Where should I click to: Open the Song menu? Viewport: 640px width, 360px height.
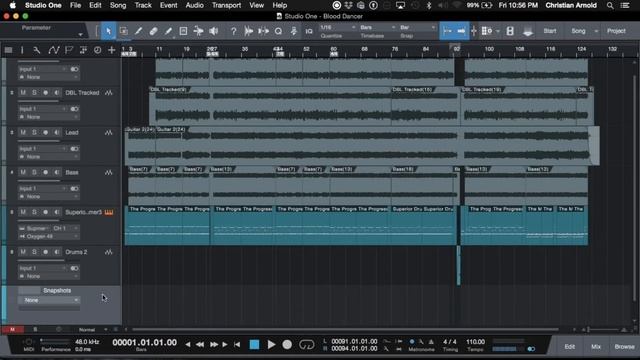point(118,5)
